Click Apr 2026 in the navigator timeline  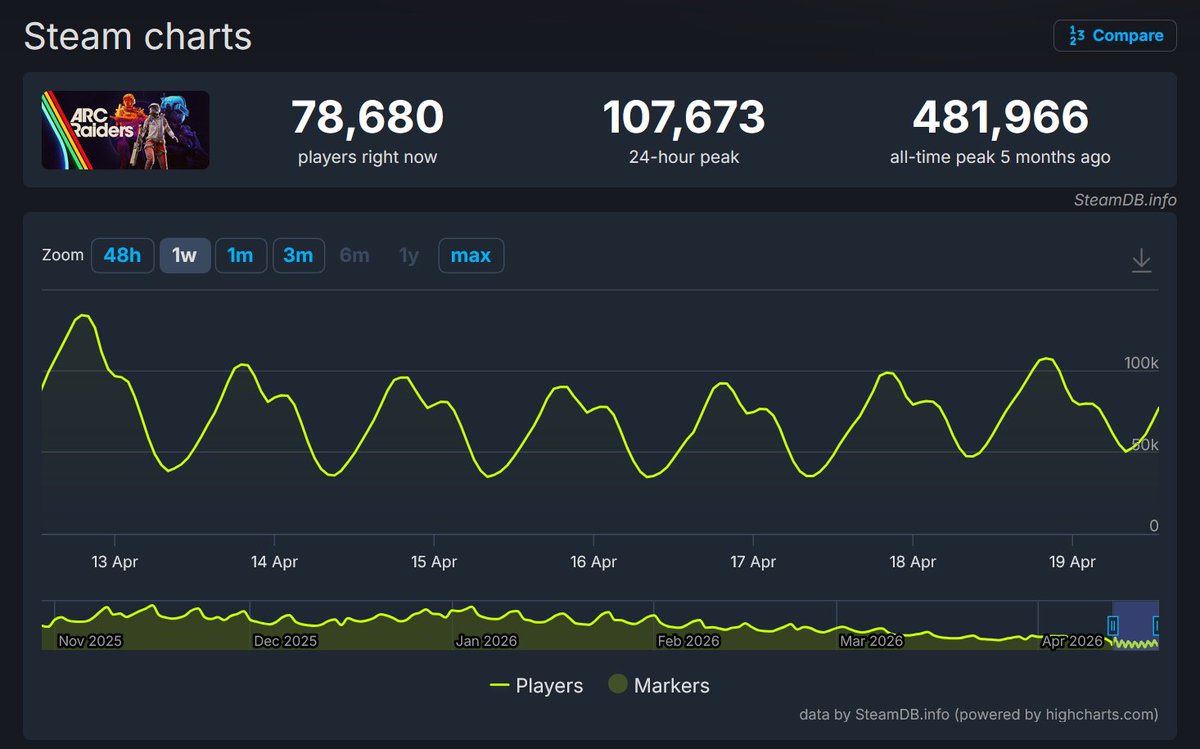tap(1072, 641)
